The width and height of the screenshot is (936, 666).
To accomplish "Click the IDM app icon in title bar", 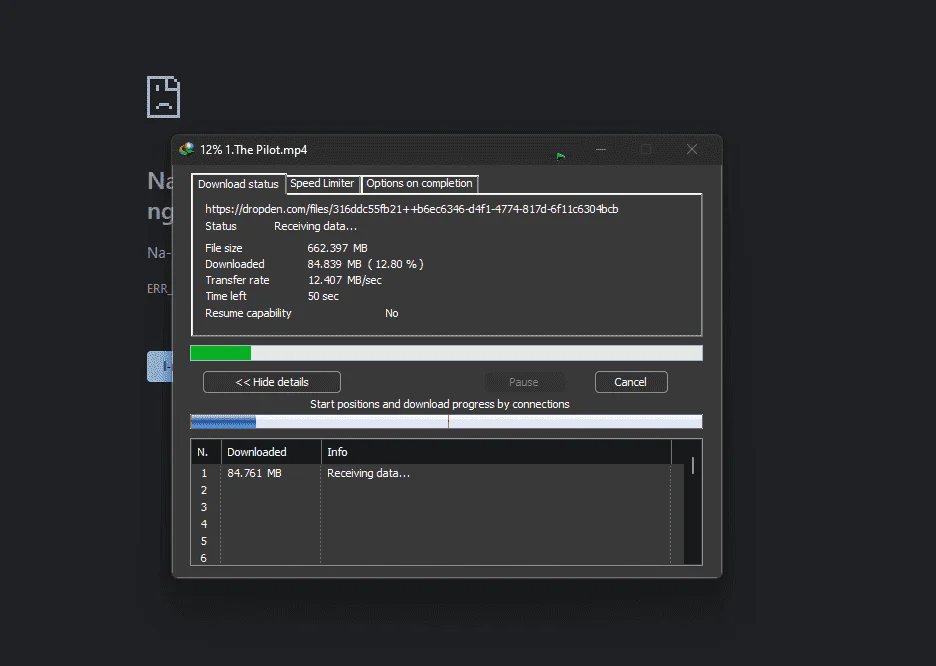I will click(x=187, y=149).
